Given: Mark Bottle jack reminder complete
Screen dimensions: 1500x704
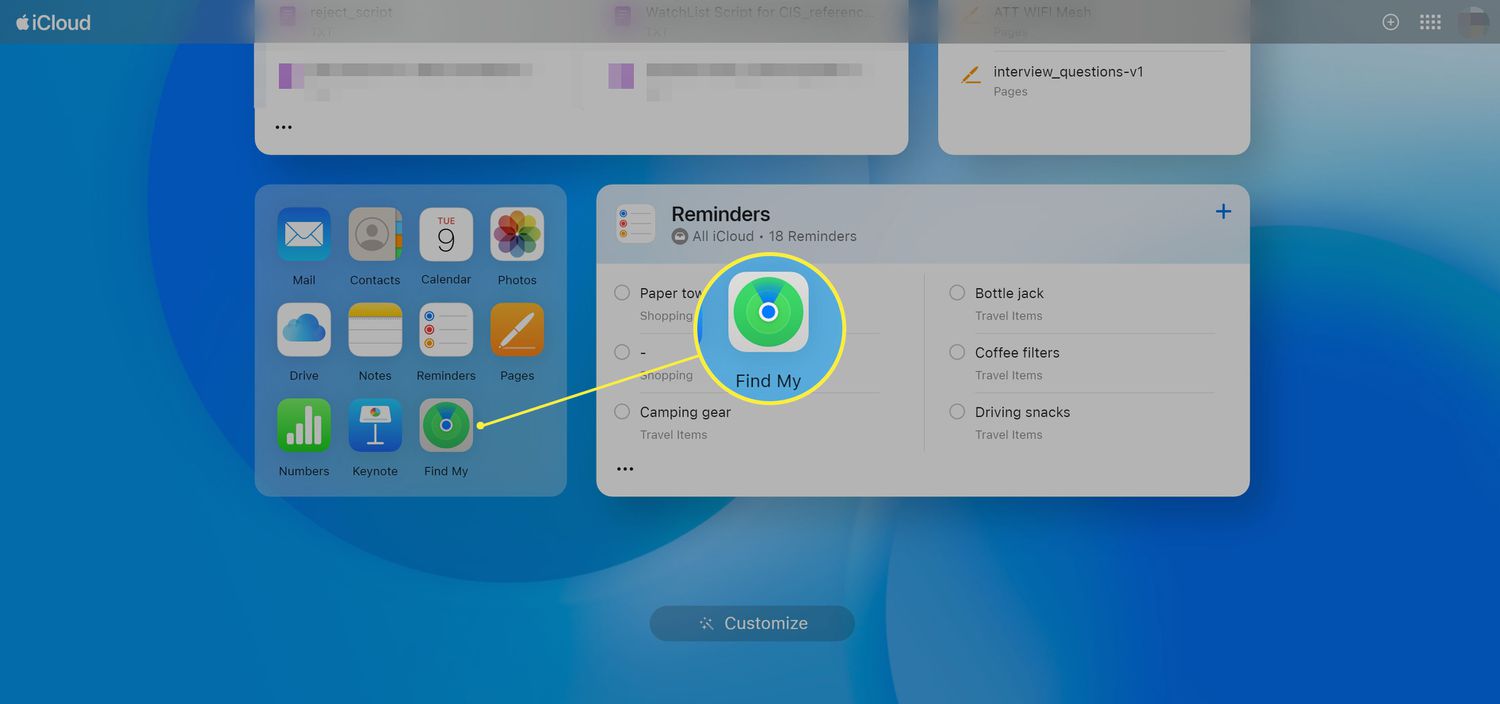Looking at the screenshot, I should coord(957,293).
